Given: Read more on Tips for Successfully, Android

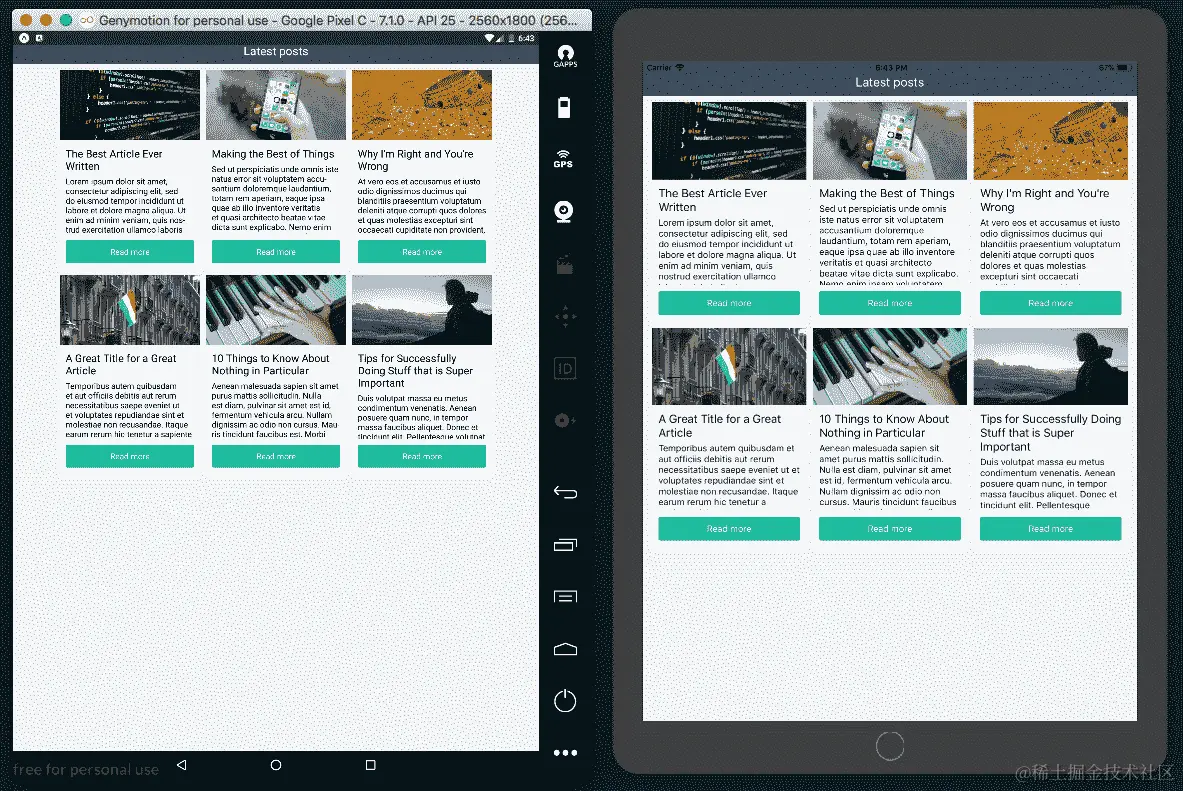Looking at the screenshot, I should tap(422, 456).
